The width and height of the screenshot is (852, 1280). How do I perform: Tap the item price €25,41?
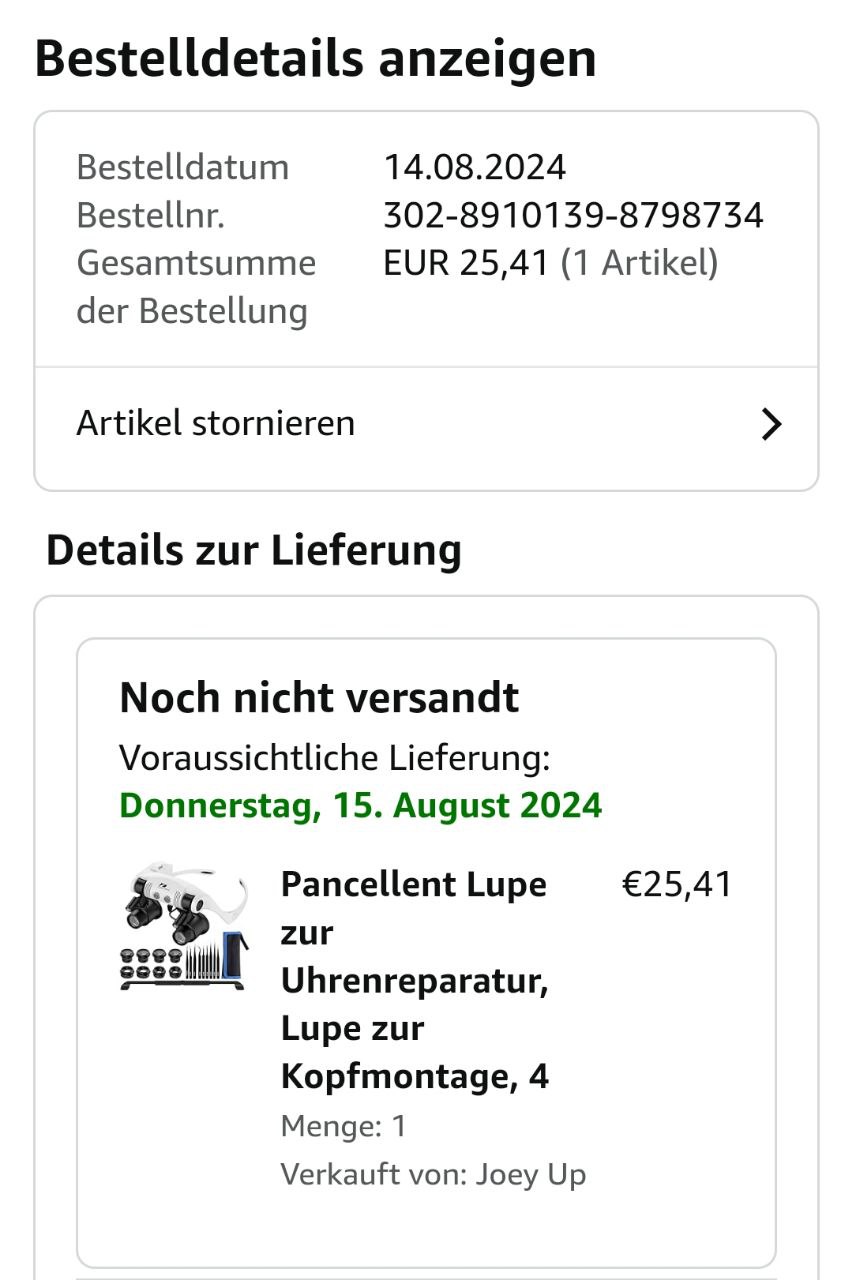[x=677, y=885]
